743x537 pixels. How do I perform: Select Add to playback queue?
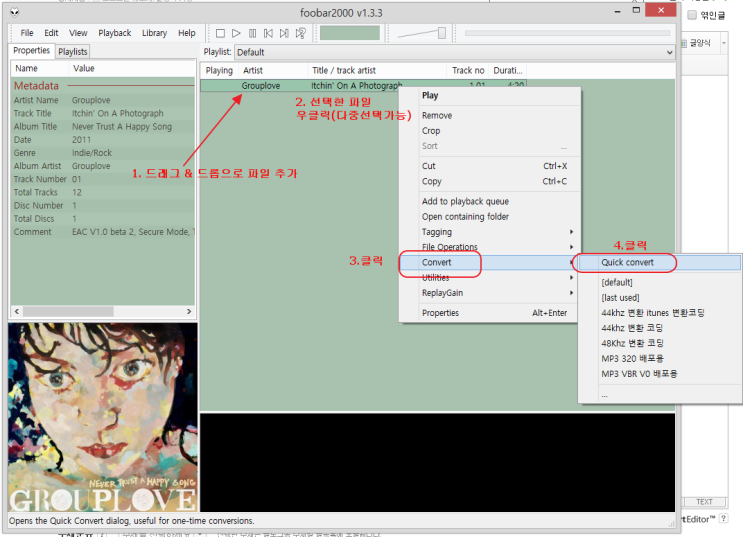click(490, 201)
